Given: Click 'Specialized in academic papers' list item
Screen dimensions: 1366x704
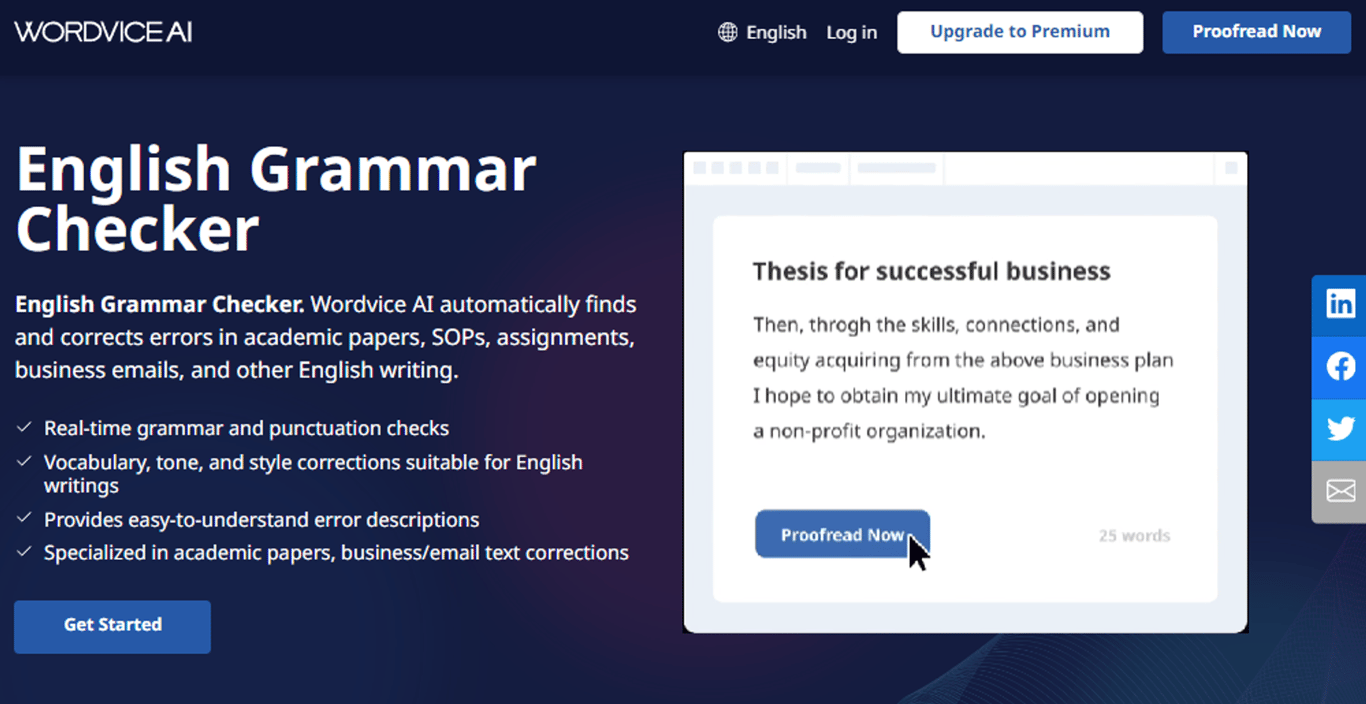Looking at the screenshot, I should [x=336, y=552].
